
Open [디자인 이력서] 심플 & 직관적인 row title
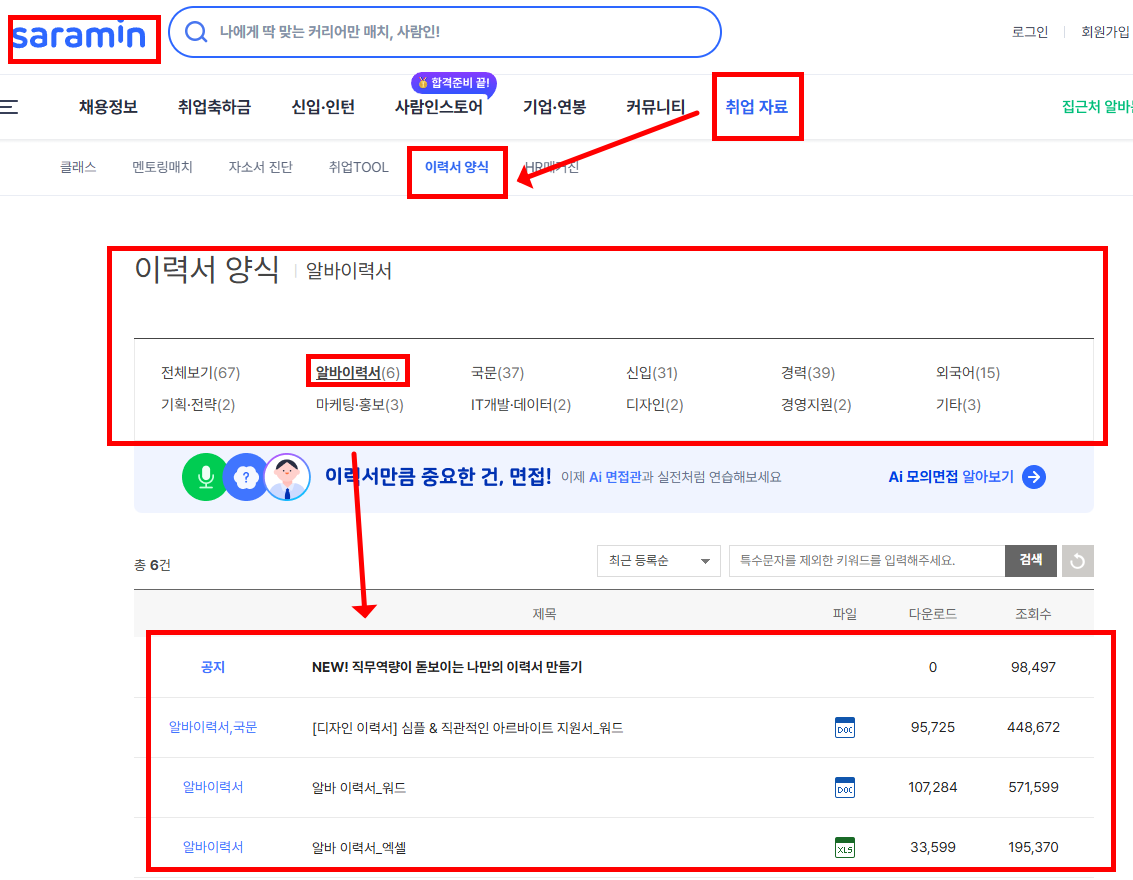[x=468, y=728]
